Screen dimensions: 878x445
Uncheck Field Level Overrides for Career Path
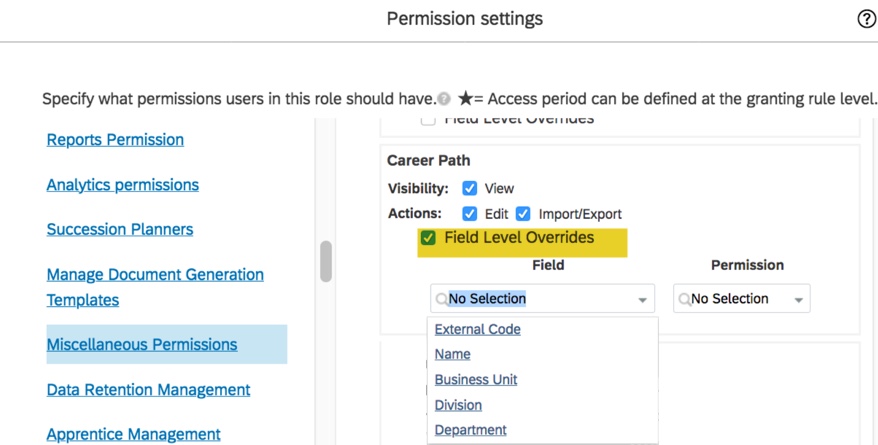click(428, 238)
